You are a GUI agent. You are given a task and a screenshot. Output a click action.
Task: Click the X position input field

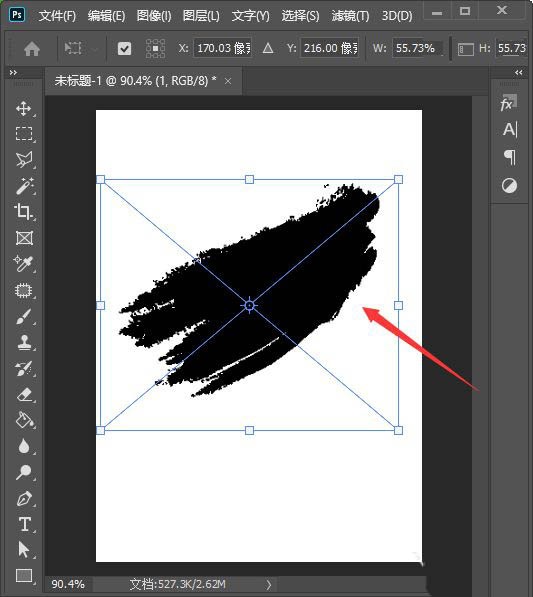(x=223, y=48)
